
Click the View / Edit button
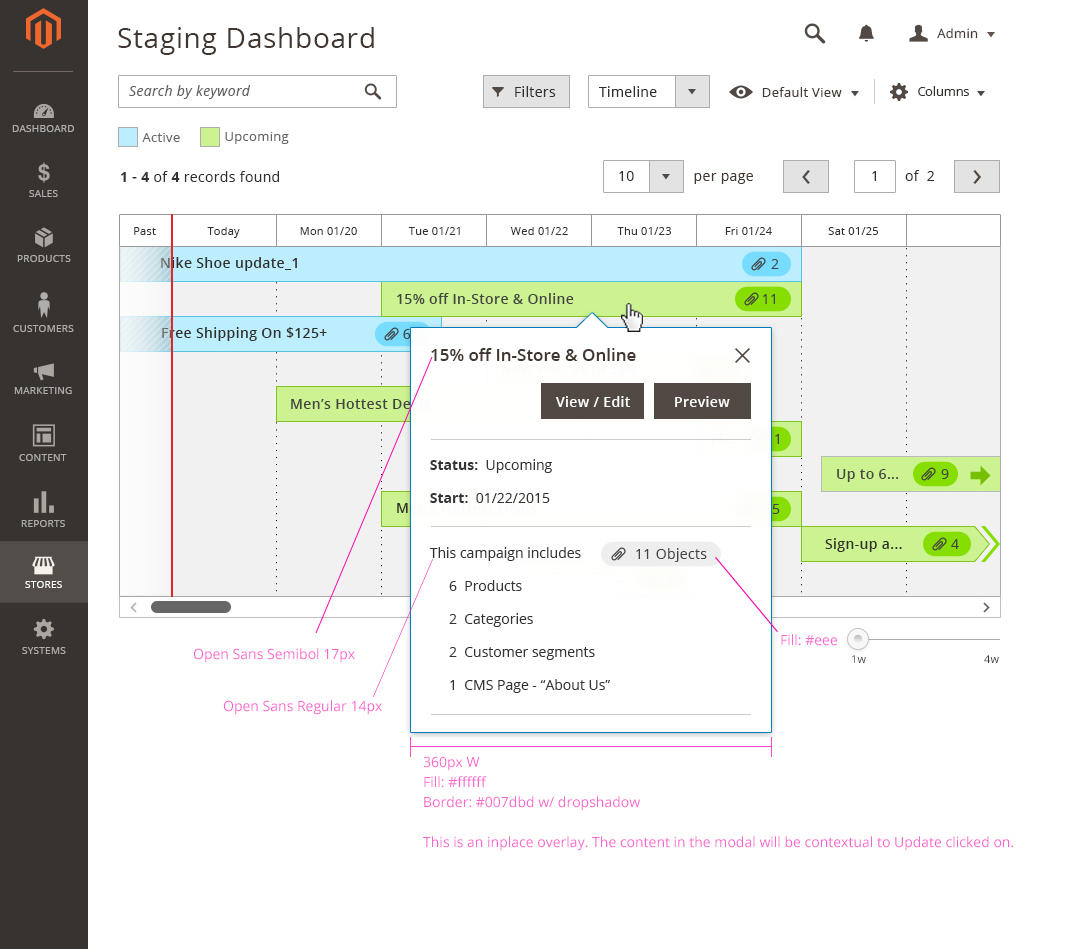pyautogui.click(x=593, y=401)
